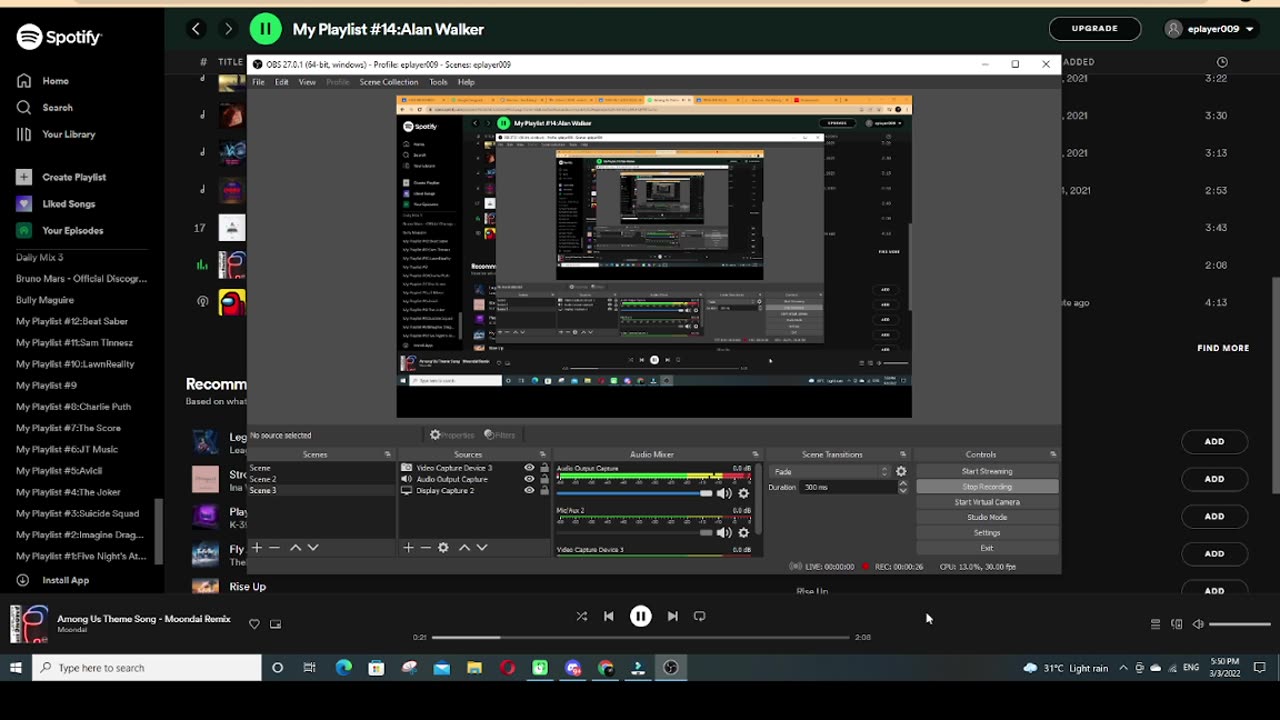
Task: Click Start Streaming in OBS Controls
Action: pyautogui.click(x=987, y=471)
